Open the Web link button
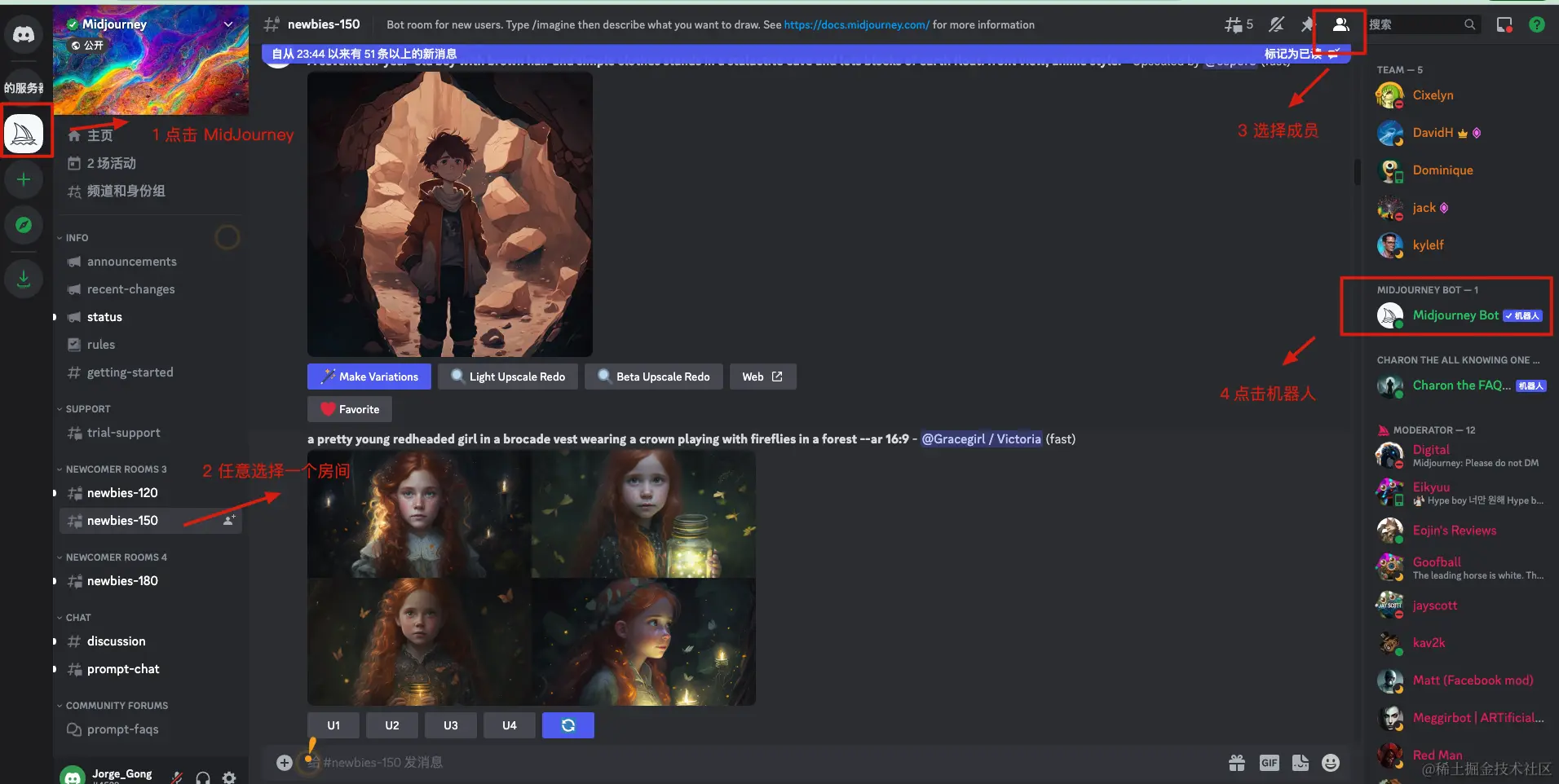 tap(763, 377)
